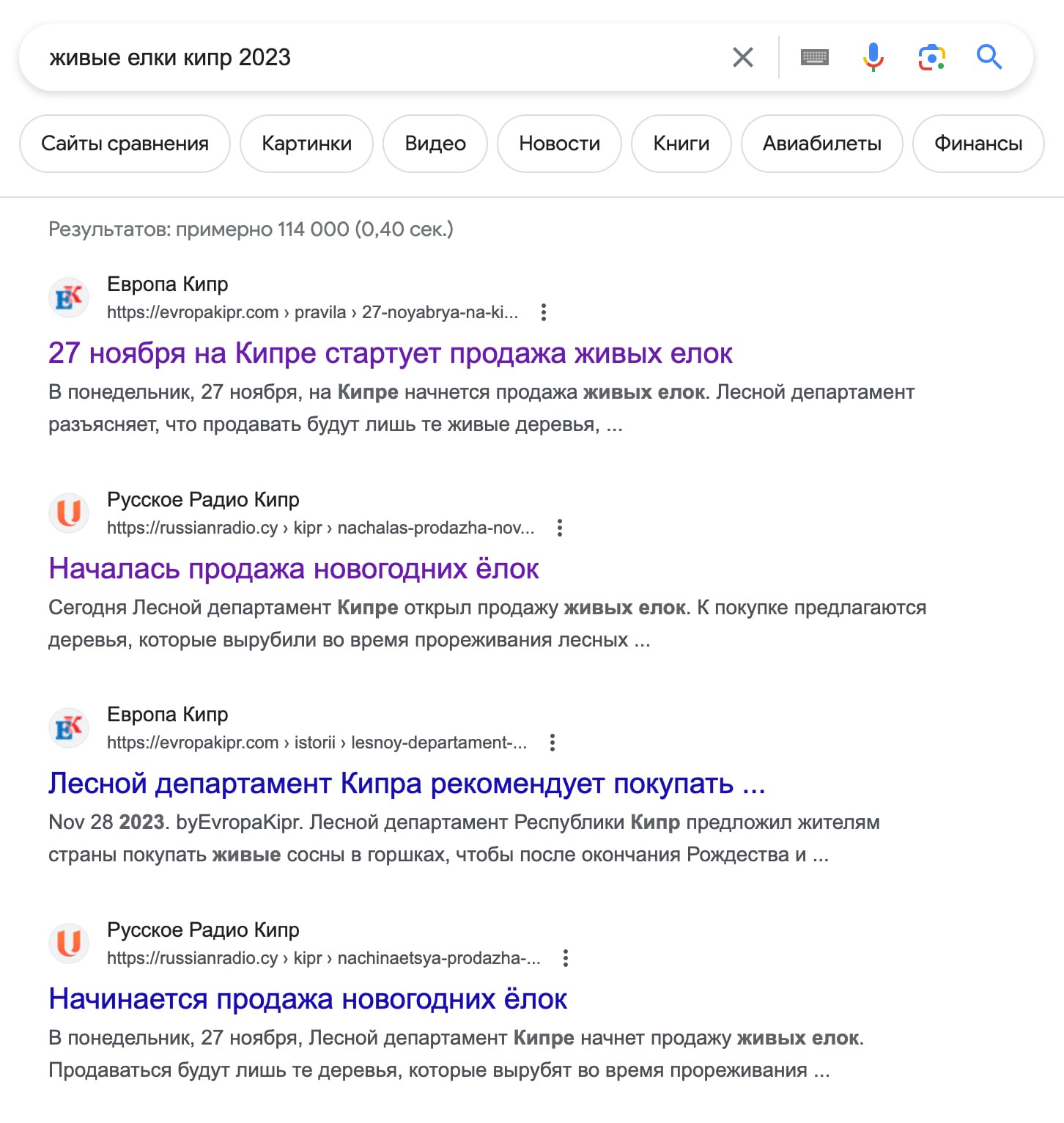Open "Лесной департамент Кипра рекомендует" result
Image resolution: width=1064 pixels, height=1123 pixels.
click(407, 784)
